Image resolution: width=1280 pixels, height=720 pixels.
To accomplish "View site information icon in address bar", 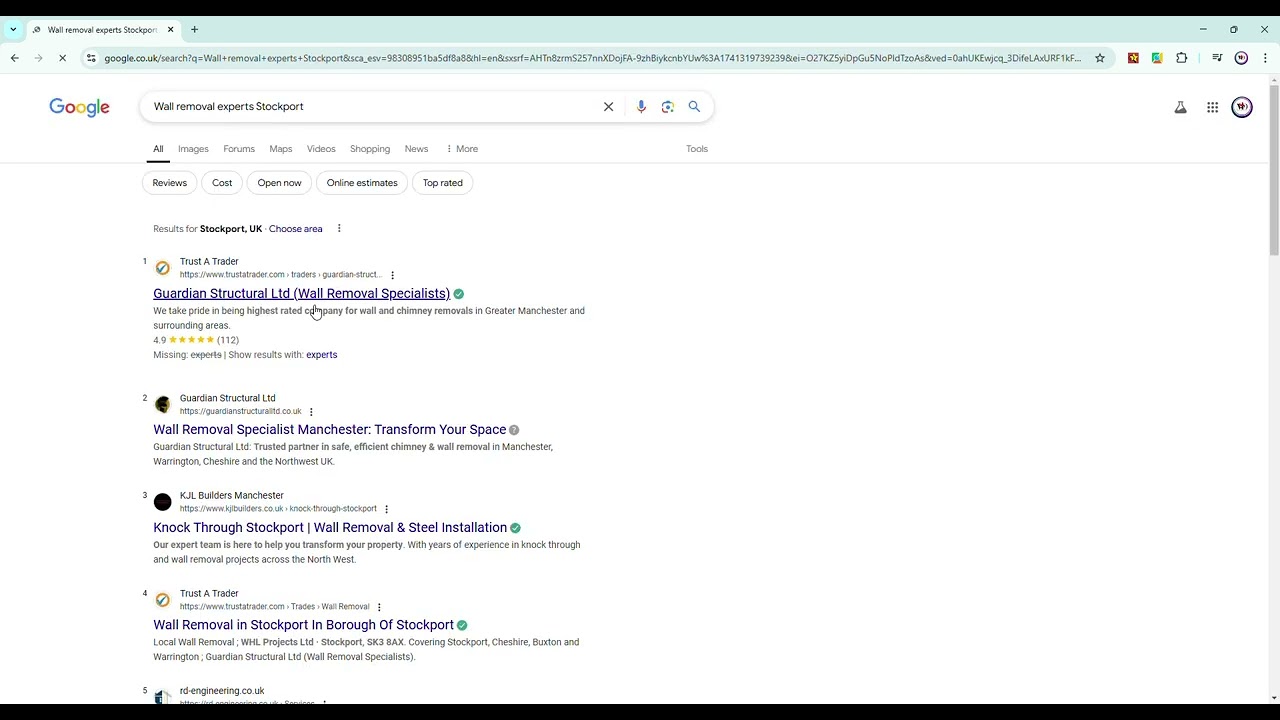I will (91, 58).
